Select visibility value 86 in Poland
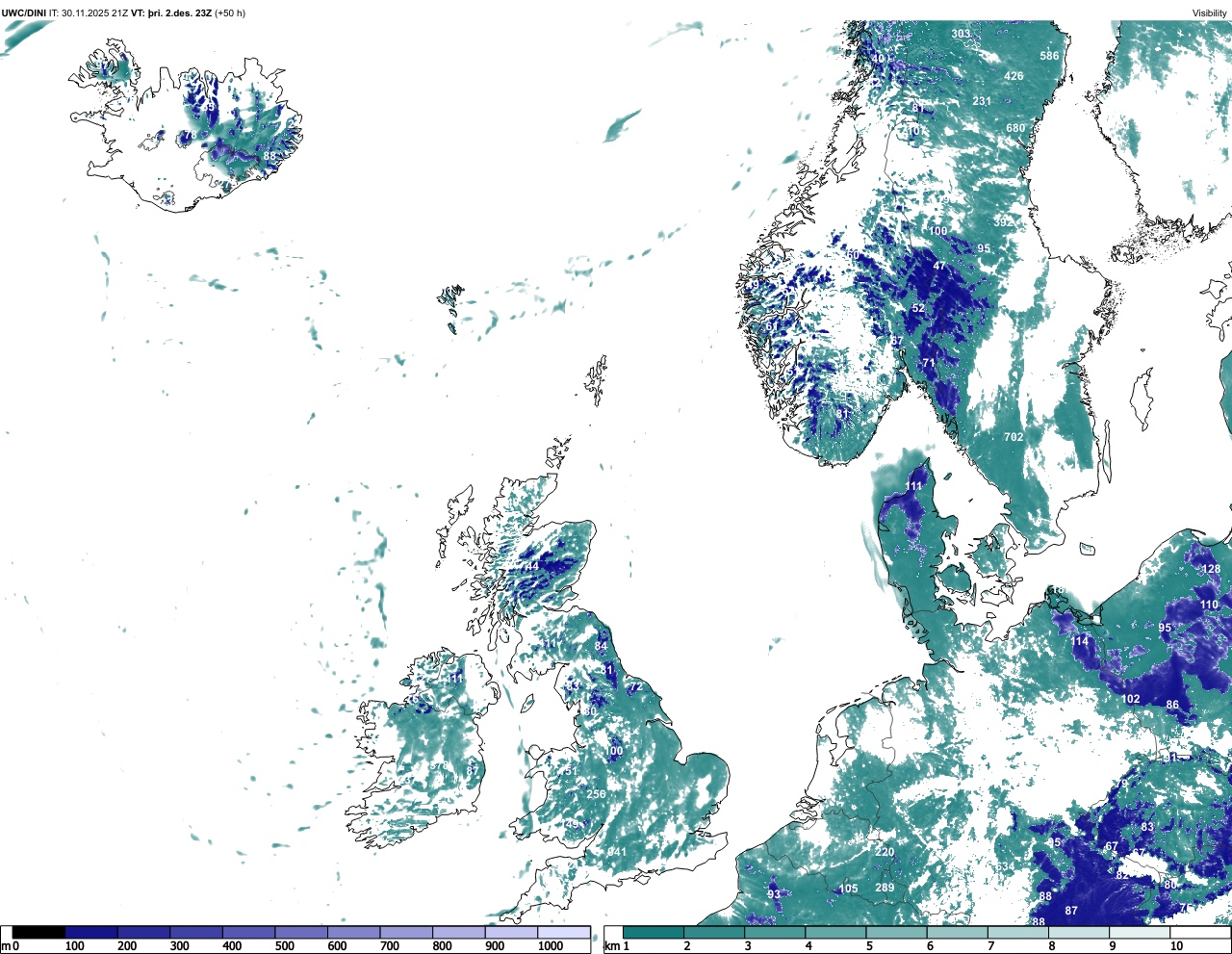Screen dimensions: 1232x954 pos(1172,705)
